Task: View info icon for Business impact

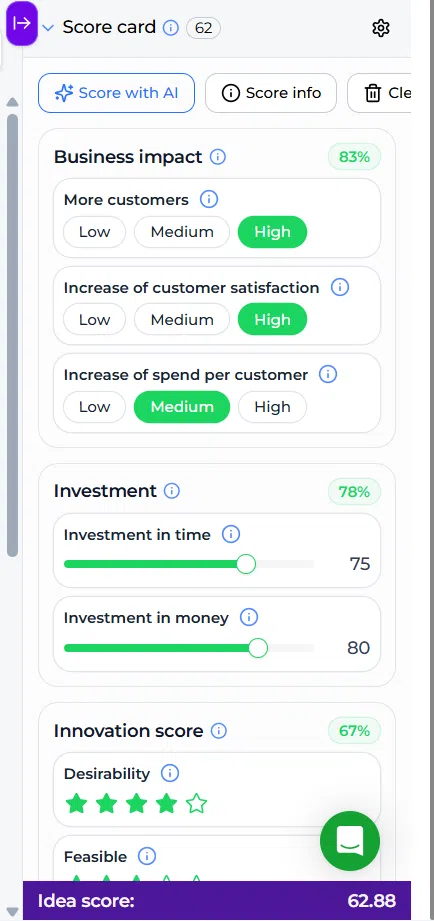Action: (x=218, y=157)
